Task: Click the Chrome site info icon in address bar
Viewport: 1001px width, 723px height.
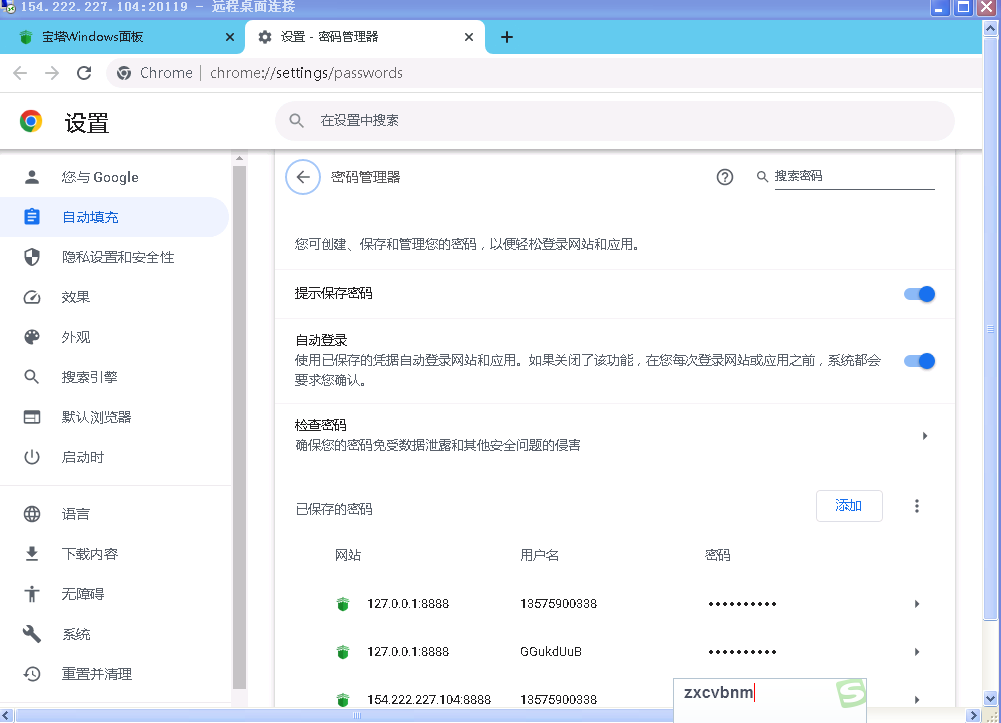Action: pyautogui.click(x=124, y=73)
